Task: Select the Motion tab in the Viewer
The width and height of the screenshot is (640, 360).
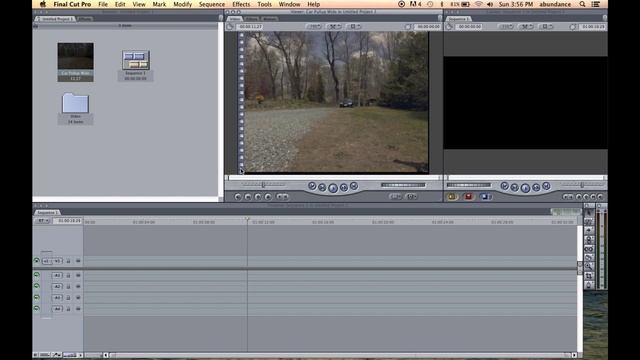Action: [x=269, y=19]
